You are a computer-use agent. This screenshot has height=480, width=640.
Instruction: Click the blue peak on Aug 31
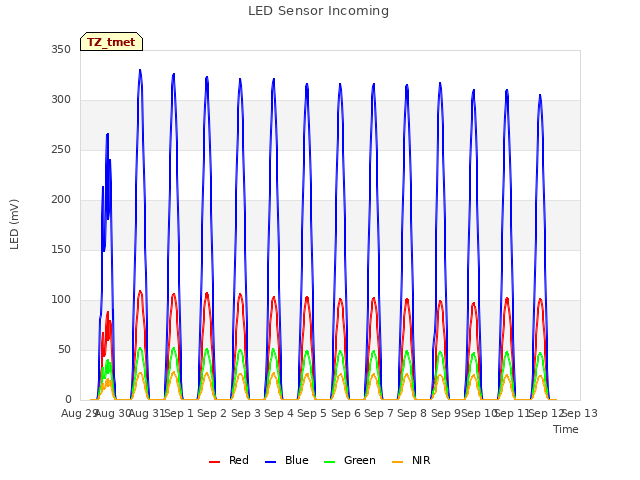click(140, 71)
